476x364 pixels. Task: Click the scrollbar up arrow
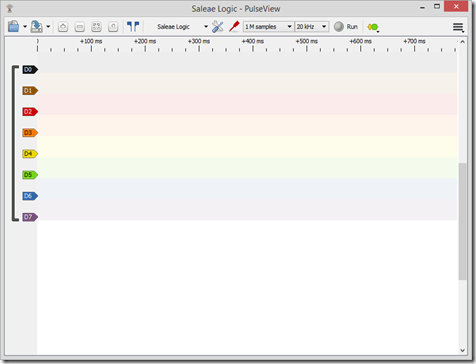(x=462, y=42)
